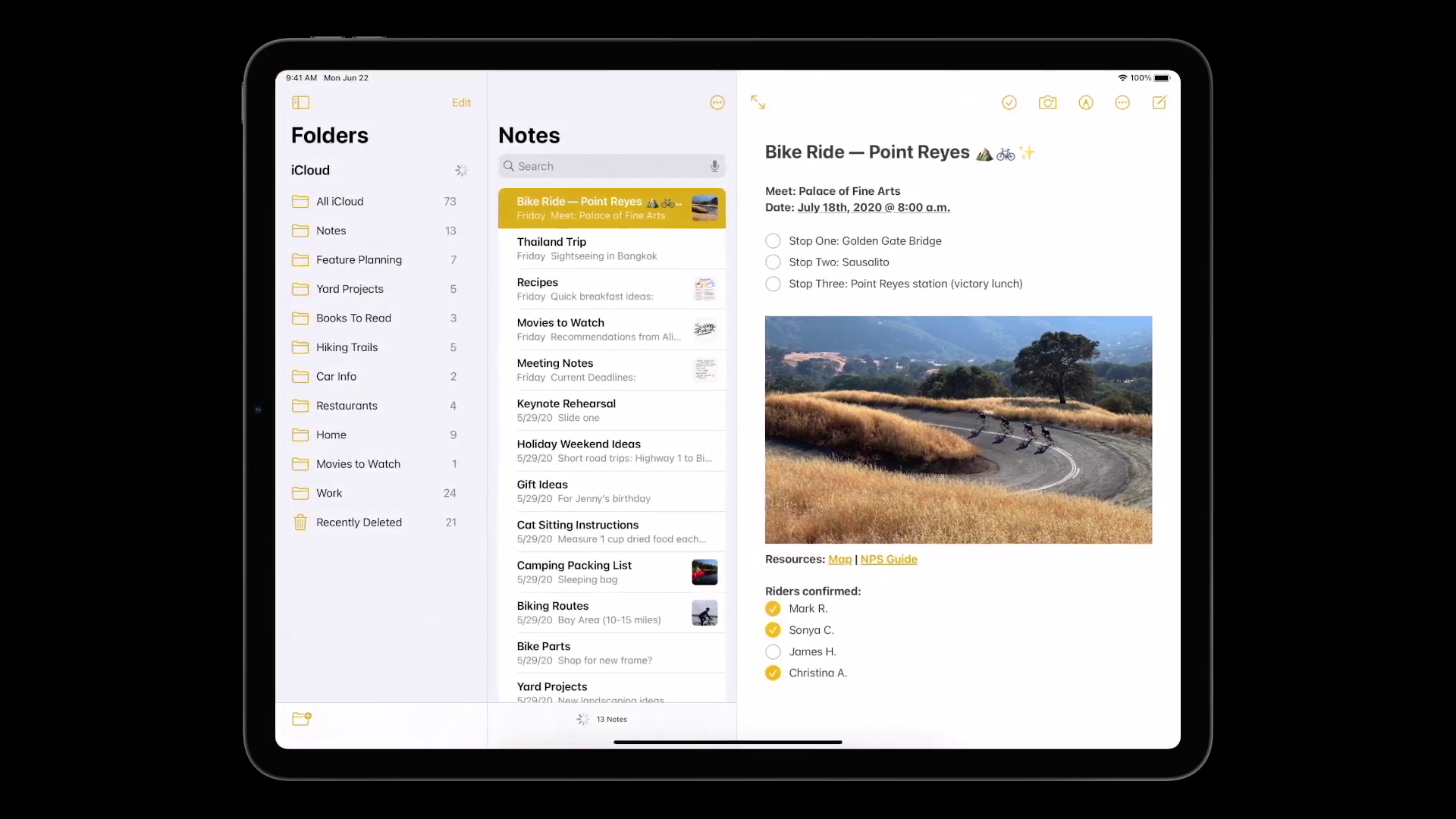Open the checklist tool in the note toolbar
This screenshot has height=819, width=1456.
1009,102
